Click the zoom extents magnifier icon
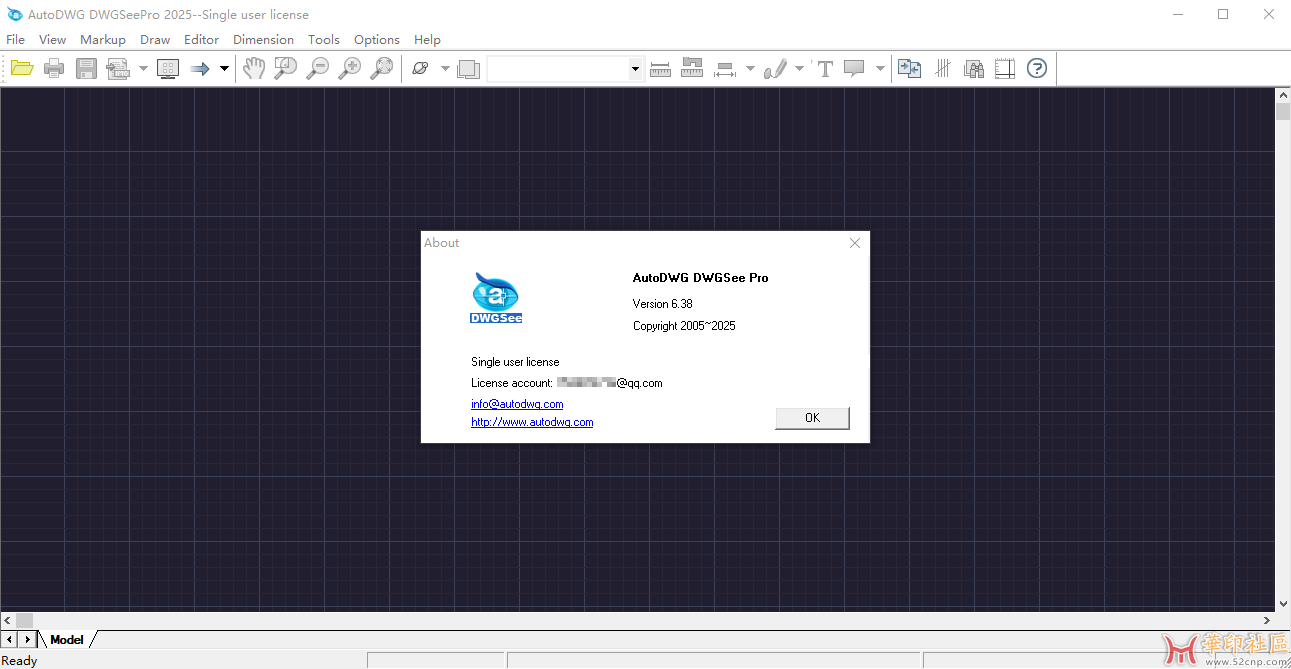The height and width of the screenshot is (669, 1291). [x=382, y=68]
